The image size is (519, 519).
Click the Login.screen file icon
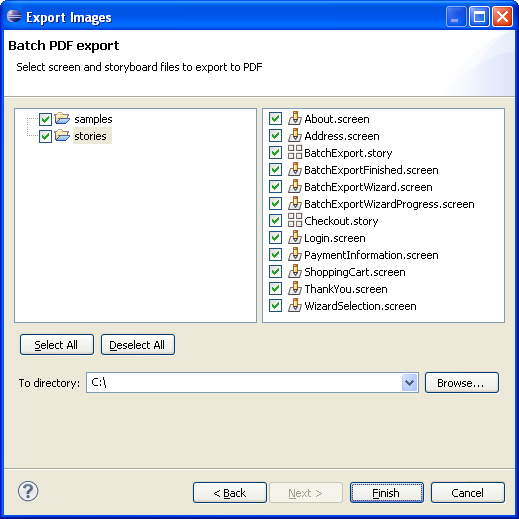295,237
